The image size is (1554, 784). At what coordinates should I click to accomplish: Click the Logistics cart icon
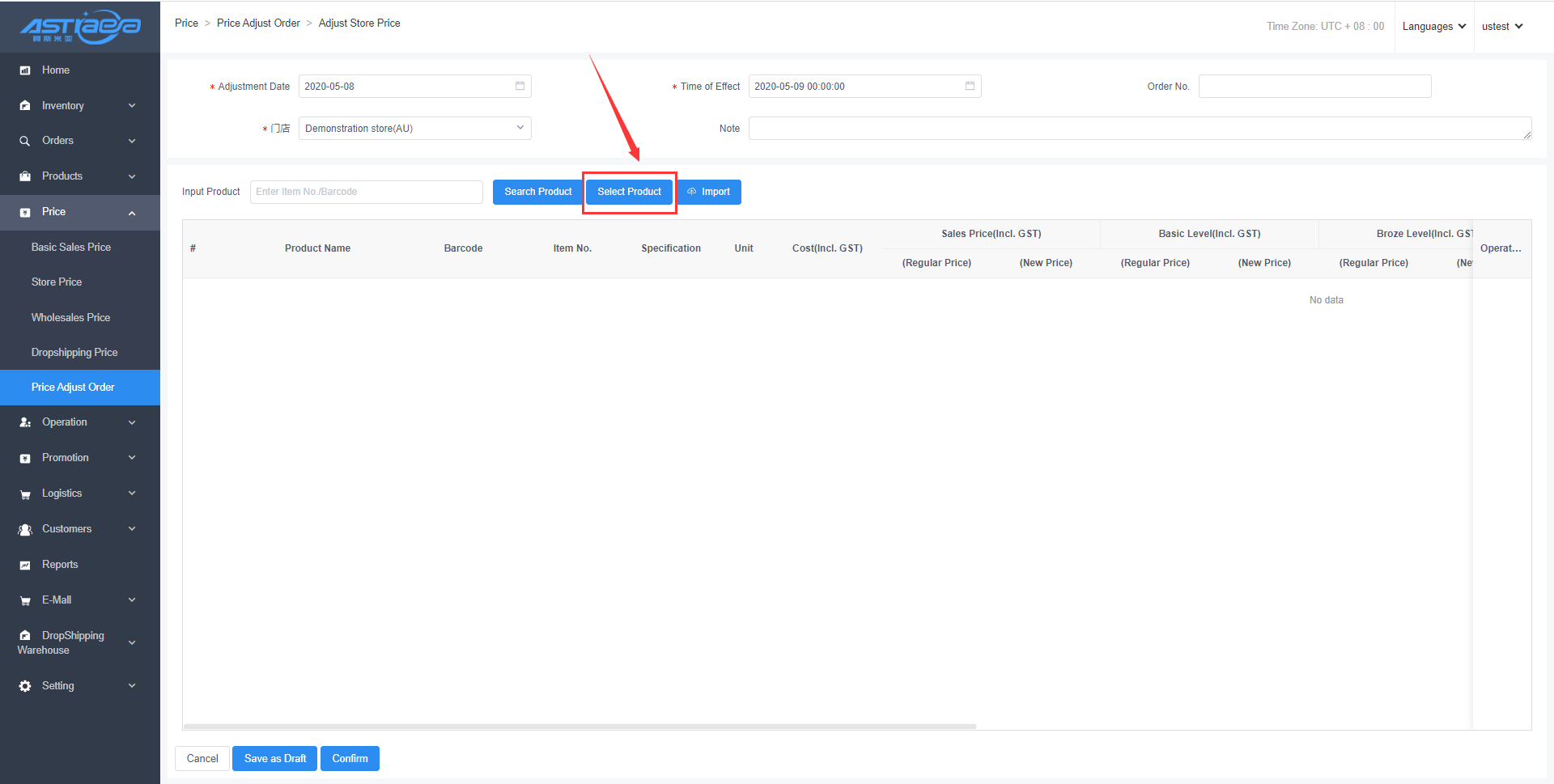25,494
